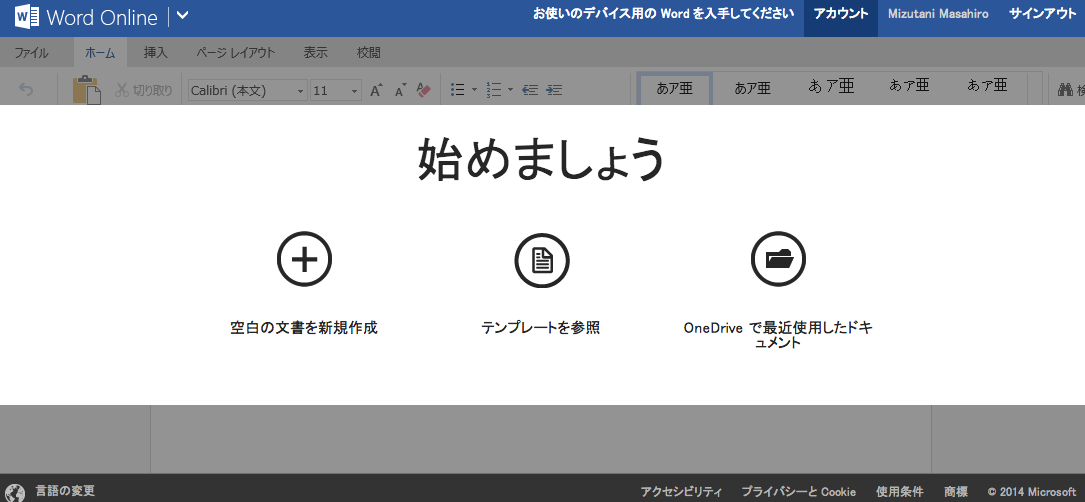Click the アカウント button in header
The height and width of the screenshot is (502, 1085).
pos(840,14)
